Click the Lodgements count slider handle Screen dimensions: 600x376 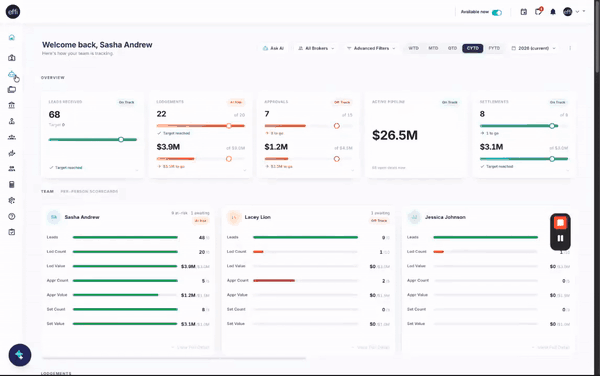coord(229,126)
